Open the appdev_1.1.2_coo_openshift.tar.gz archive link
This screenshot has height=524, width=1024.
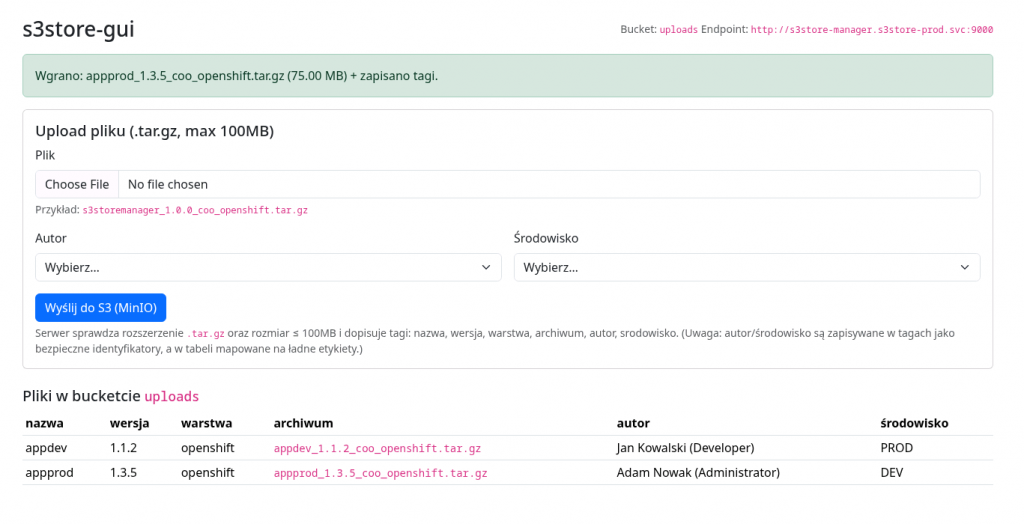click(377, 448)
